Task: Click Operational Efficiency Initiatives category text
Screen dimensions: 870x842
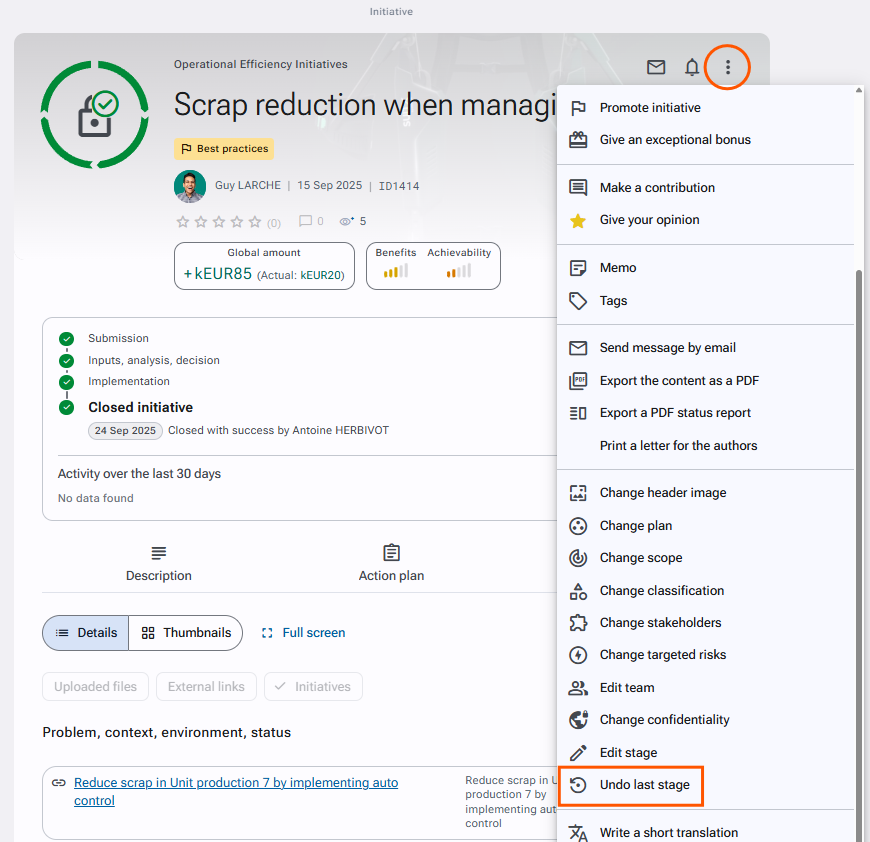Action: [261, 64]
